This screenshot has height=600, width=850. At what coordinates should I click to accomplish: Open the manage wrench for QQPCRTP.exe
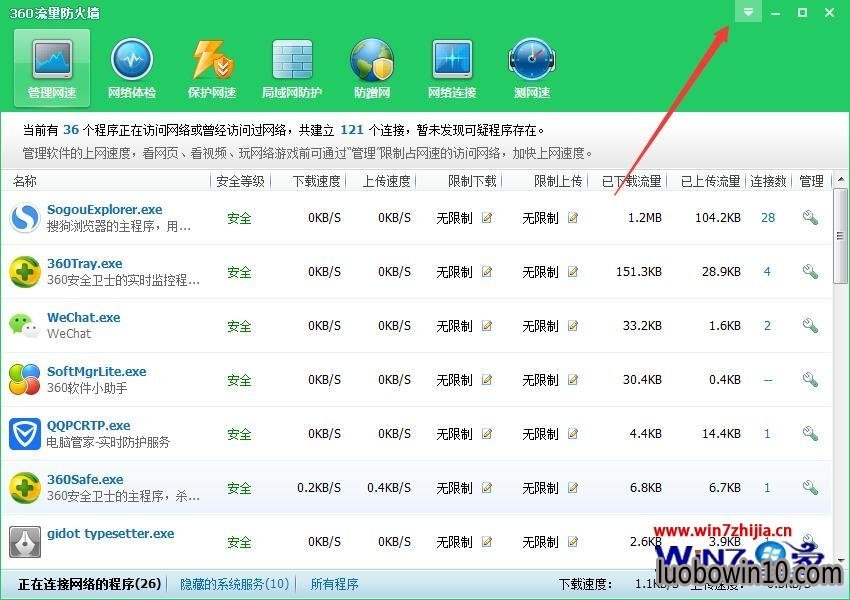coord(810,434)
